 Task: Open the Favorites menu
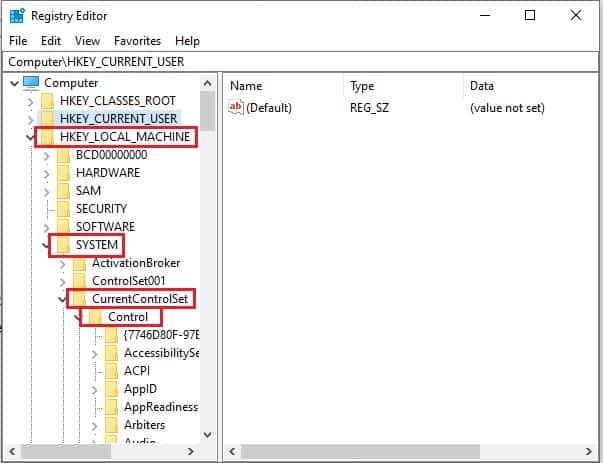coord(137,41)
